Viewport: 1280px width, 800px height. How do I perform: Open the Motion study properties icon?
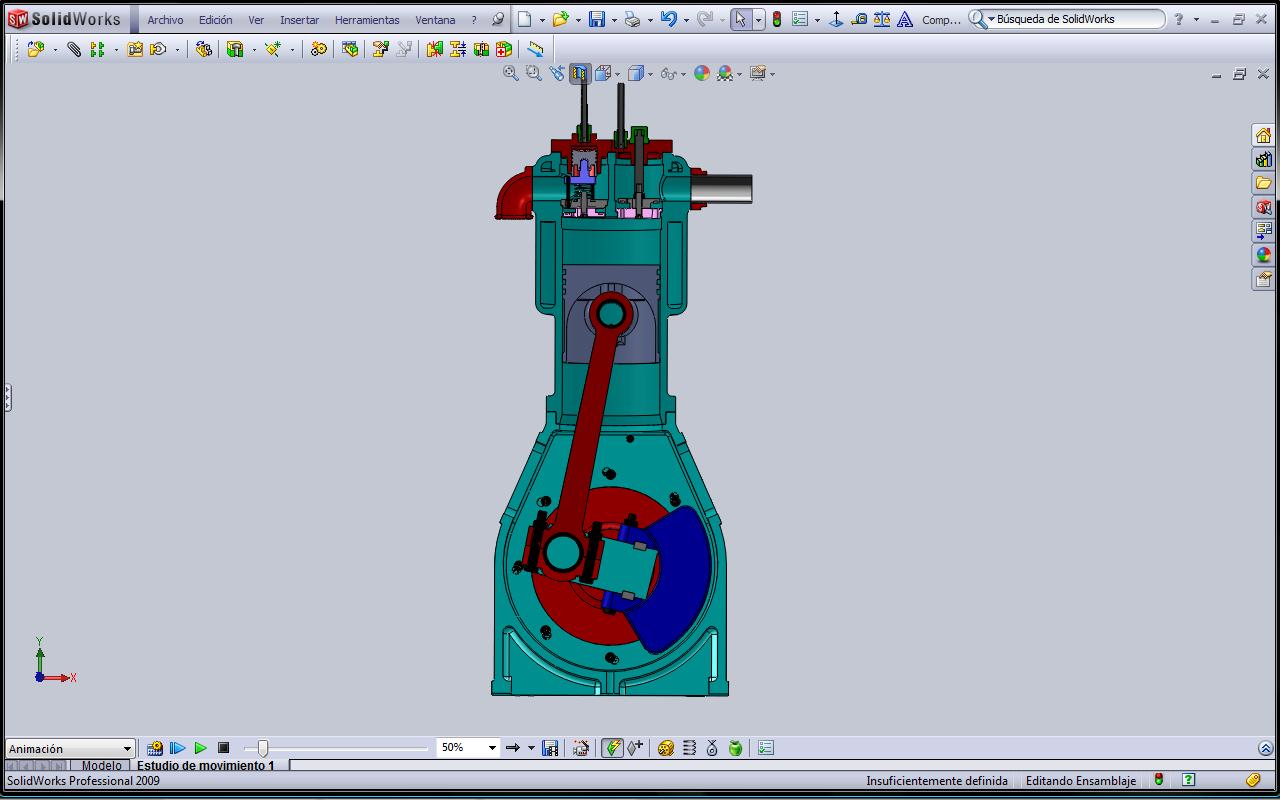(766, 748)
